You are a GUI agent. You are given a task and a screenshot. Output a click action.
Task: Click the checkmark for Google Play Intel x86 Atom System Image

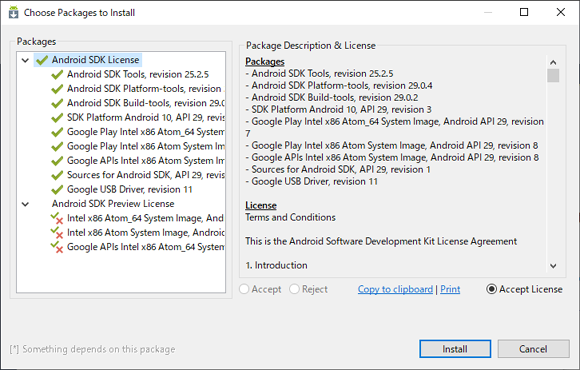[x=57, y=147]
